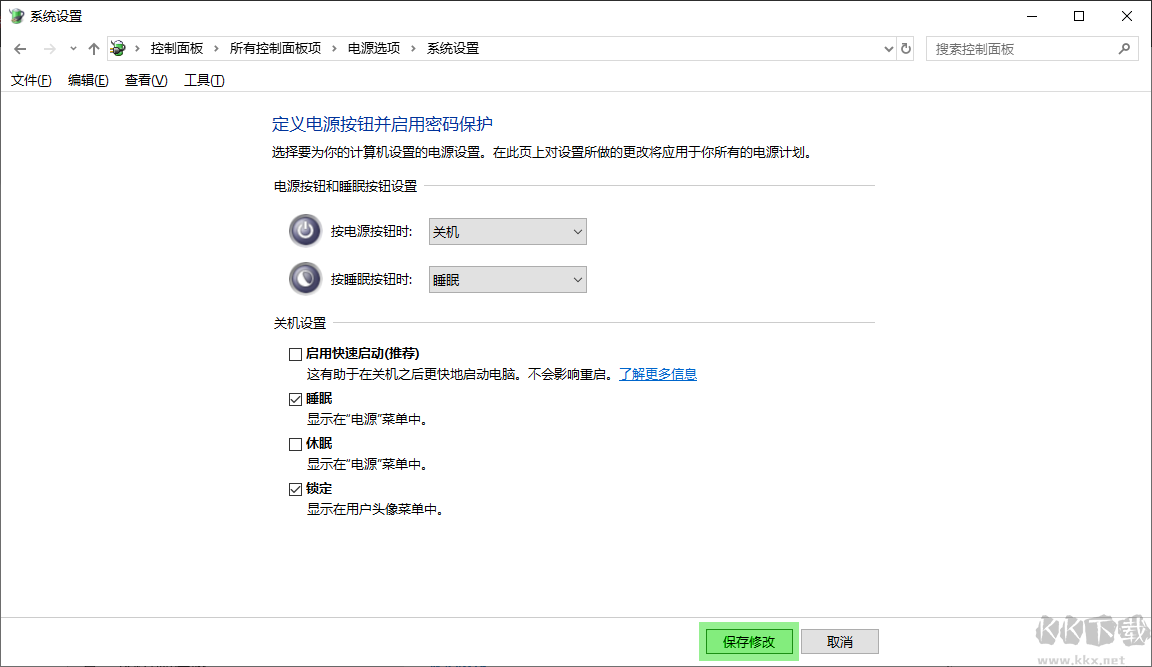Check the 休眠 checkbox
Screen dimensions: 1152x667
pyautogui.click(x=295, y=443)
